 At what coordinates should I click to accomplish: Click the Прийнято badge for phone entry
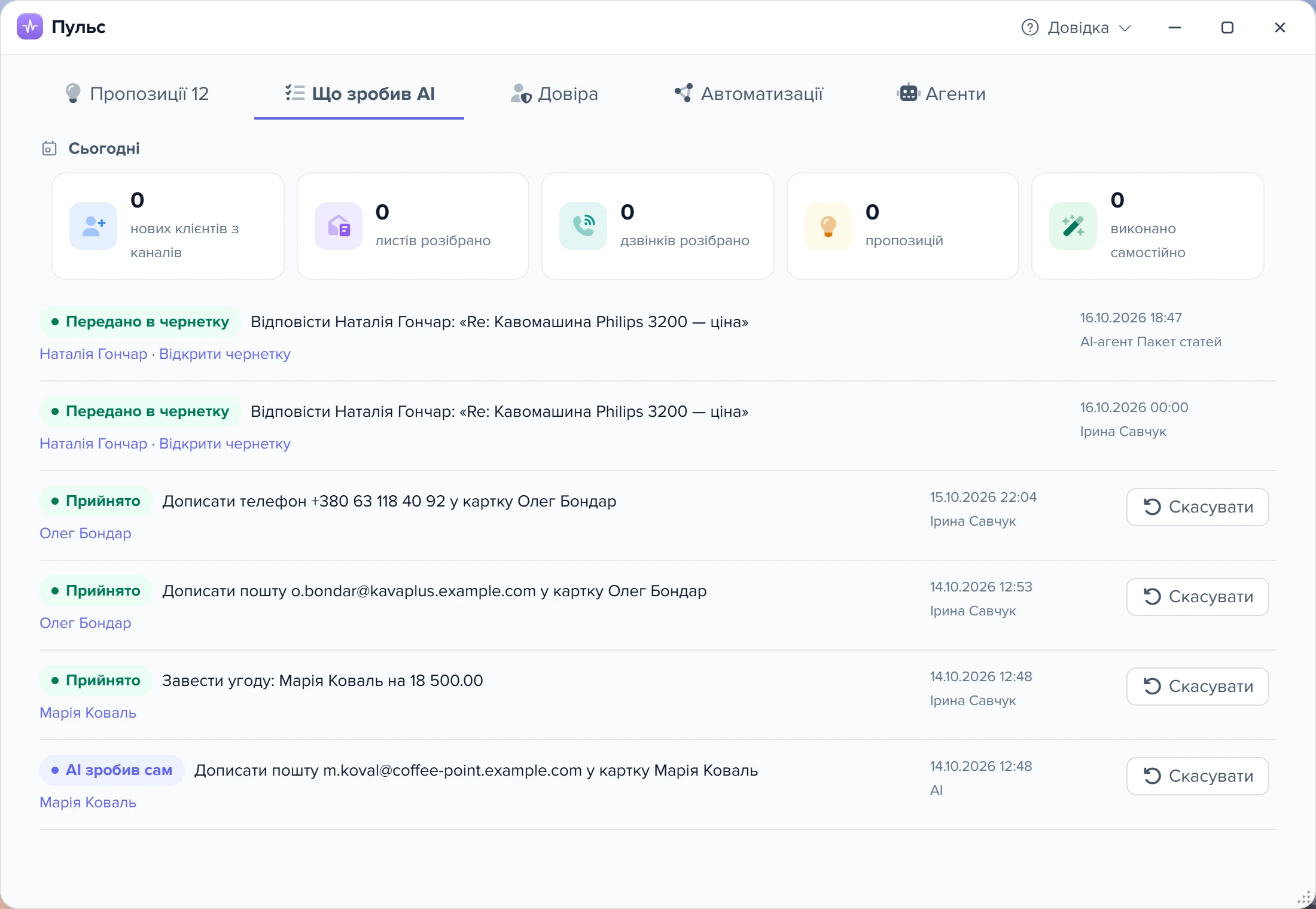[96, 501]
